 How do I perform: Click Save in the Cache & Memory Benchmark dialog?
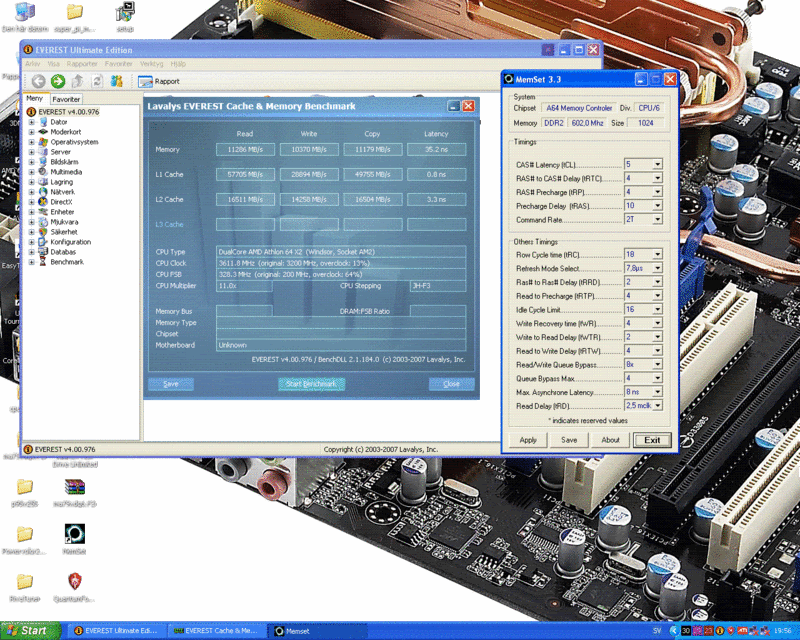point(171,384)
